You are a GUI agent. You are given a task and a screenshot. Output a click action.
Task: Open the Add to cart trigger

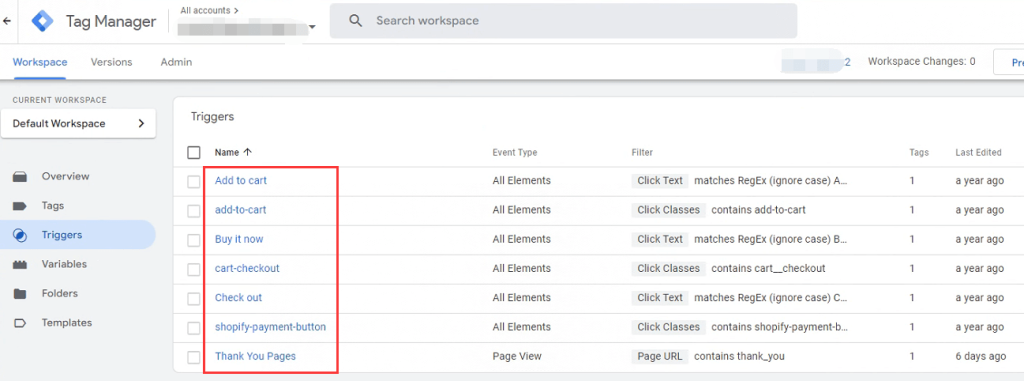pyautogui.click(x=241, y=180)
